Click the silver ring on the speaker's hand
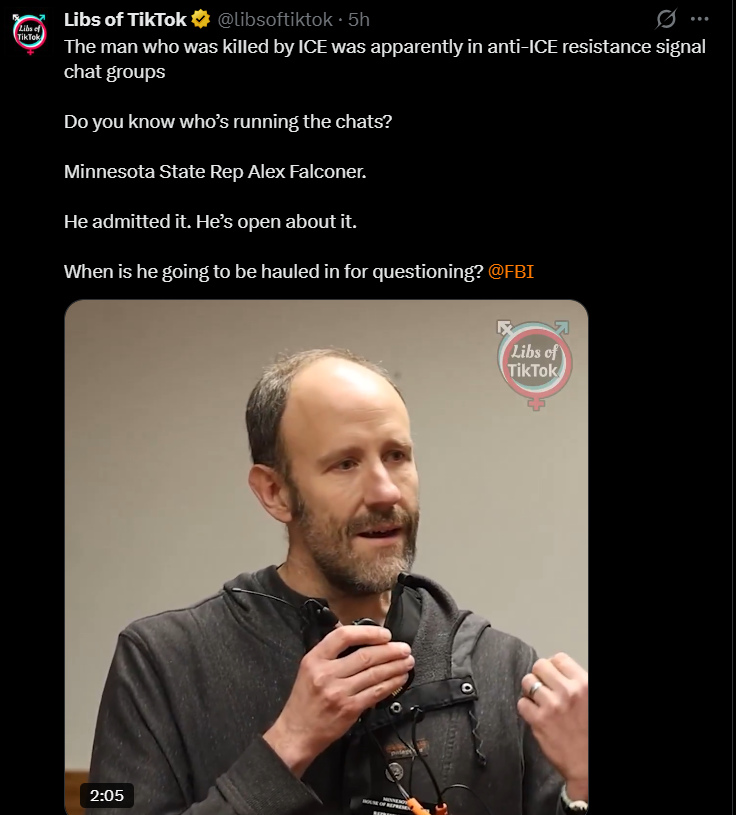This screenshot has height=815, width=736. pyautogui.click(x=535, y=690)
